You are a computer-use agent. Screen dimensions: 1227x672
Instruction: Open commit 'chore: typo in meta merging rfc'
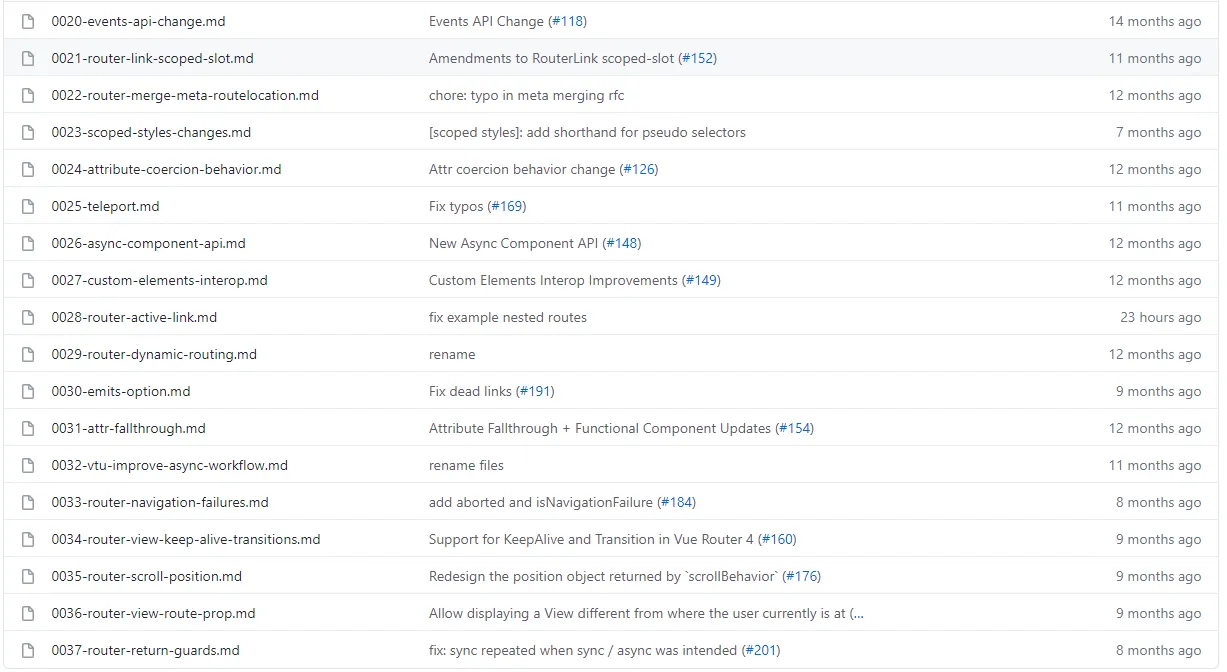point(527,95)
